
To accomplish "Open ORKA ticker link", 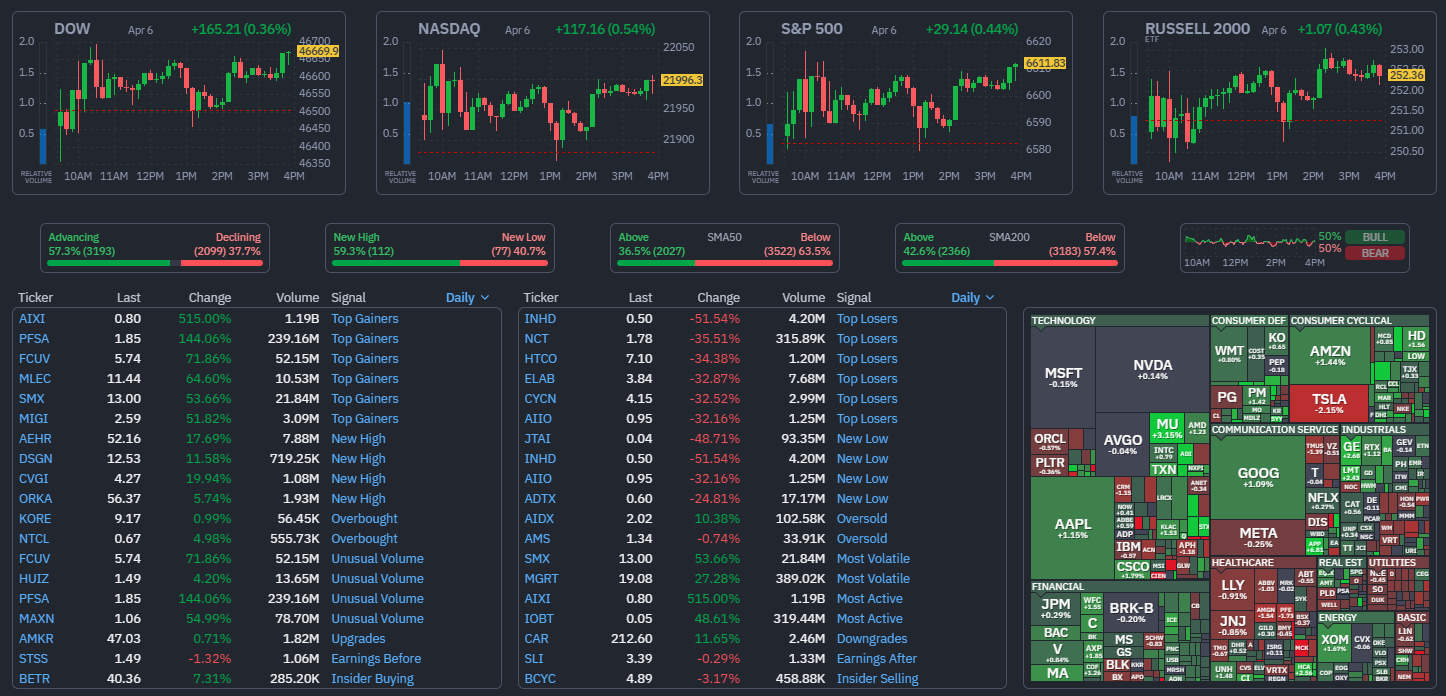I will click(35, 498).
